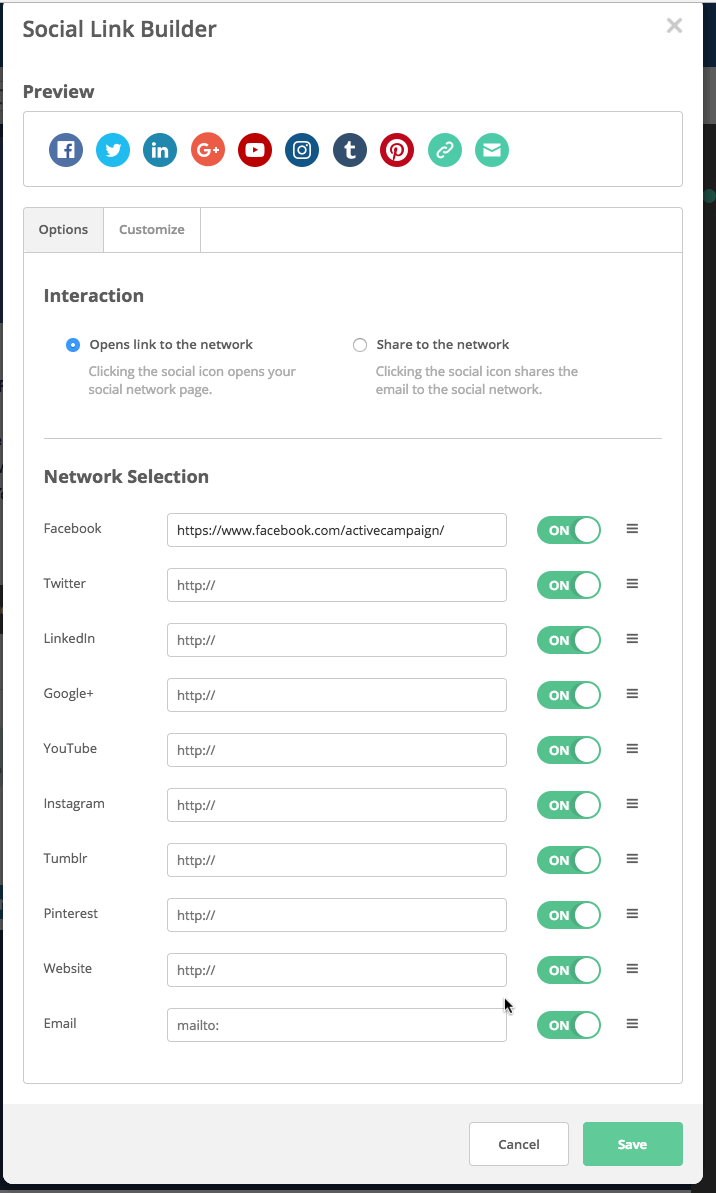716x1193 pixels.
Task: Click the Google+ icon in preview
Action: coord(208,151)
